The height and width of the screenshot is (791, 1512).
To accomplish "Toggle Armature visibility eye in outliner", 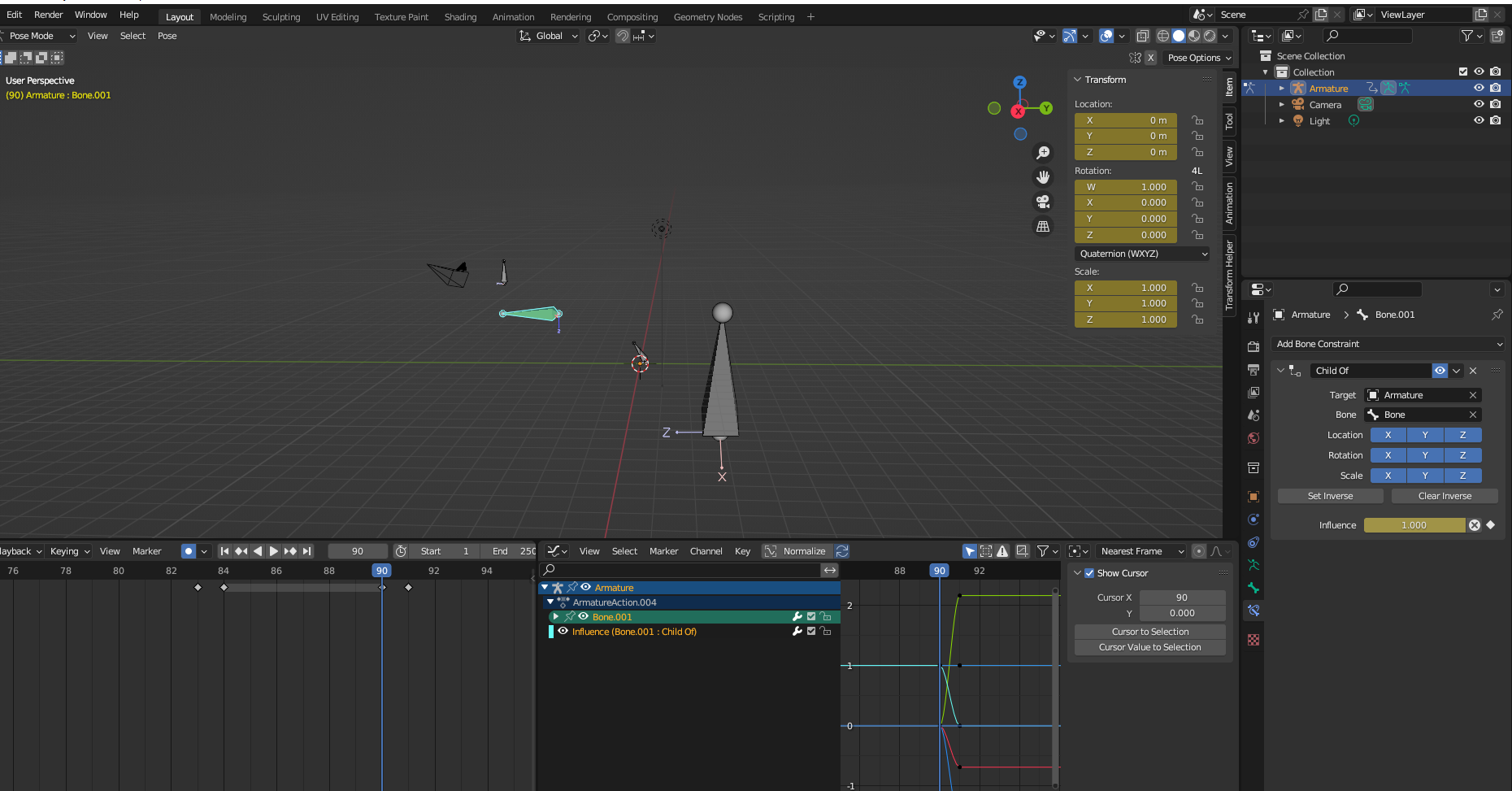I will click(1479, 88).
